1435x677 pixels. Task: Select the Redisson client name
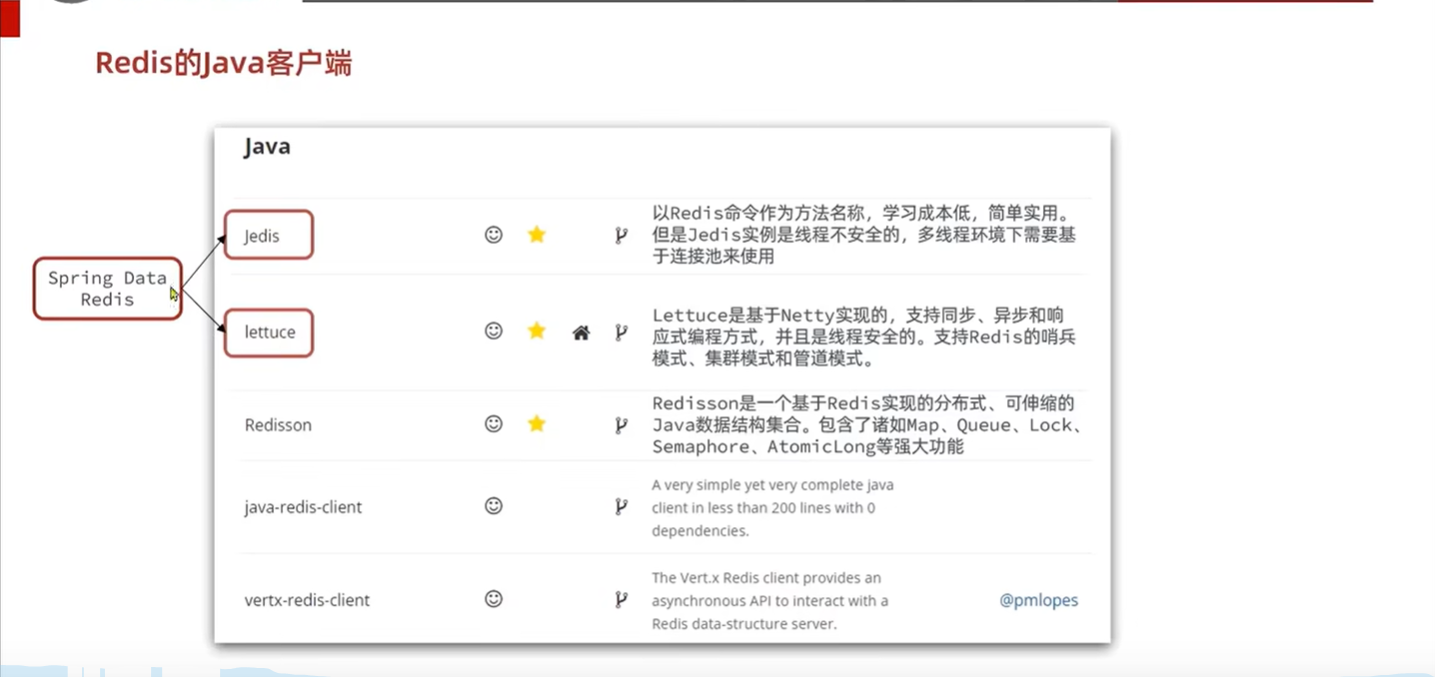click(x=278, y=425)
